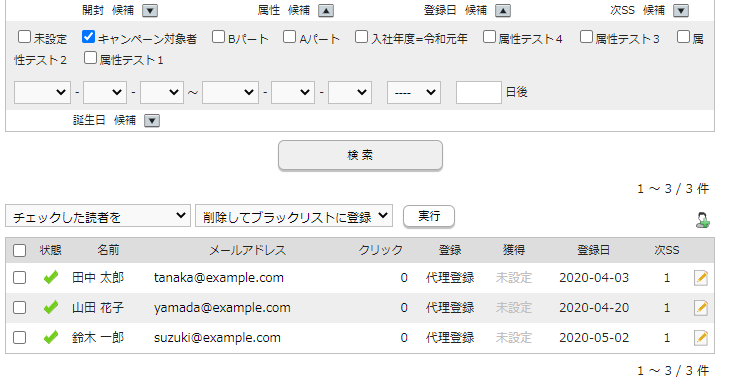Viewport: 731px width, 382px height.
Task: Collapse the 属性 候補 arrow
Action: [x=325, y=11]
